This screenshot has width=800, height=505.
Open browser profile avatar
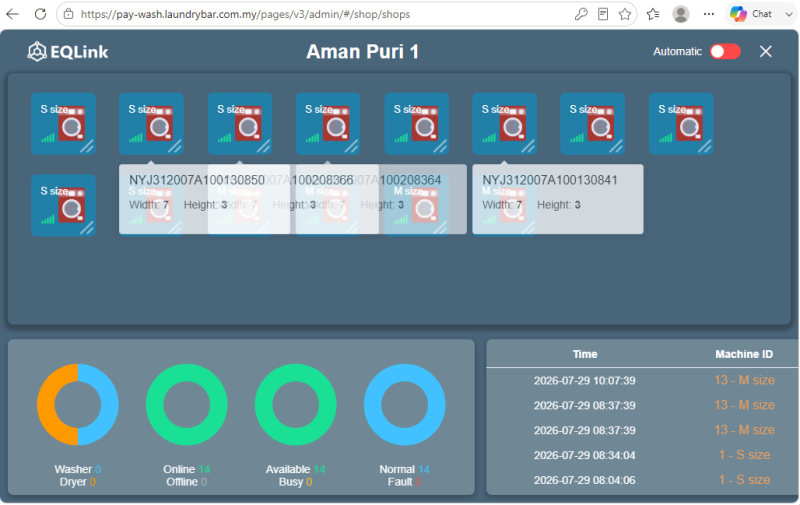click(x=681, y=14)
